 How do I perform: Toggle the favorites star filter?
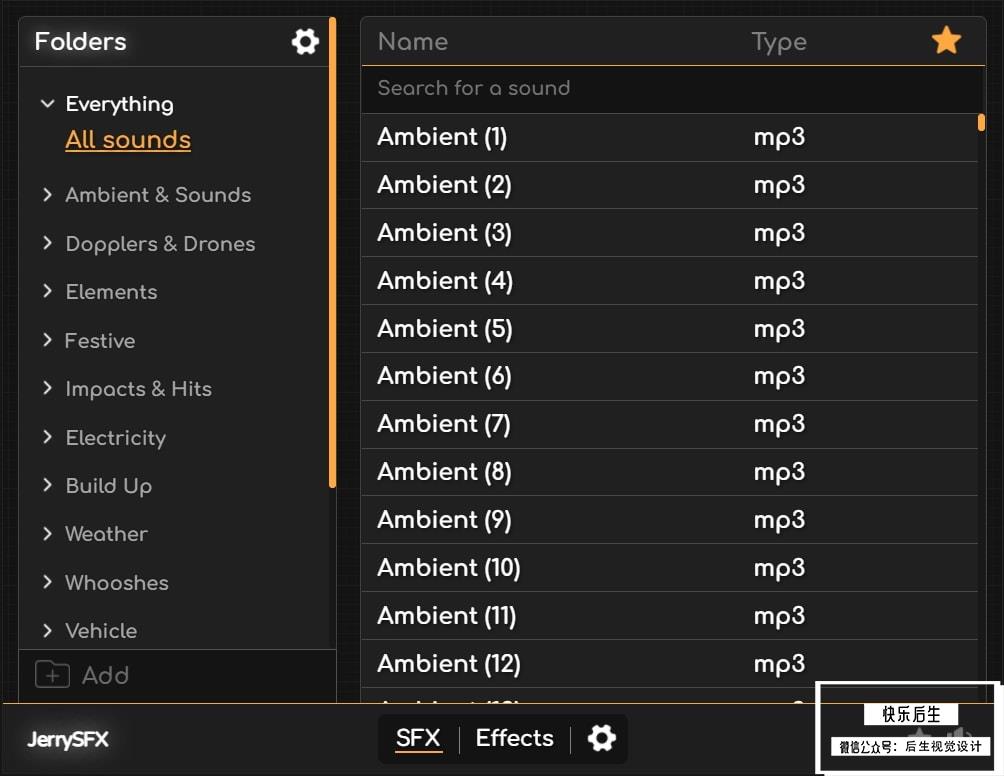click(946, 41)
